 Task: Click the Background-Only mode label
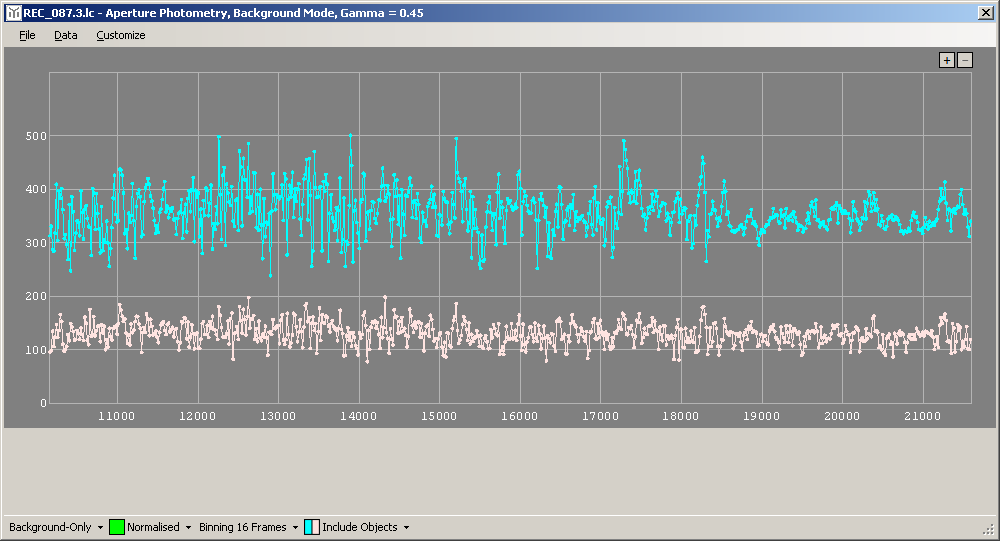coord(50,527)
